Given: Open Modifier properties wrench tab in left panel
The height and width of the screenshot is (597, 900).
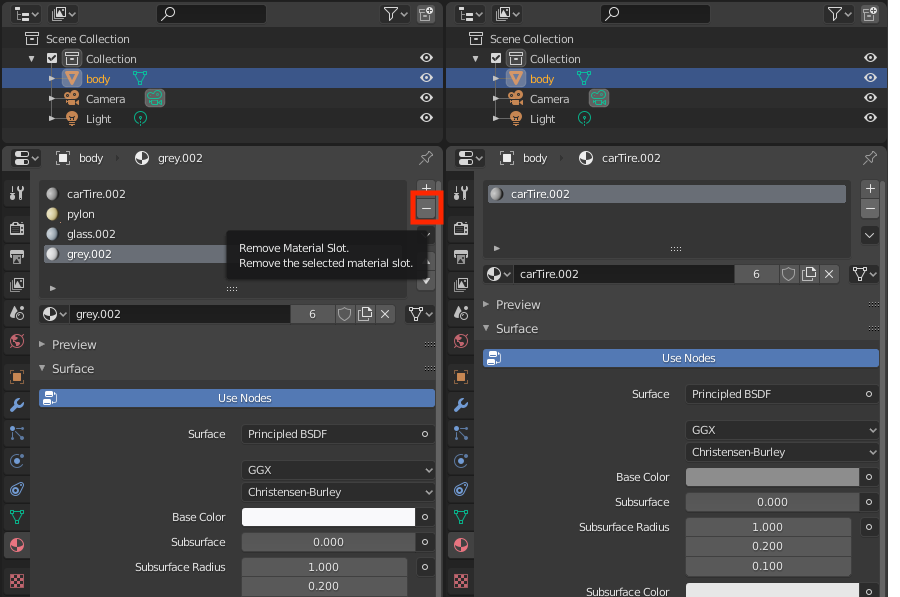Looking at the screenshot, I should point(16,405).
